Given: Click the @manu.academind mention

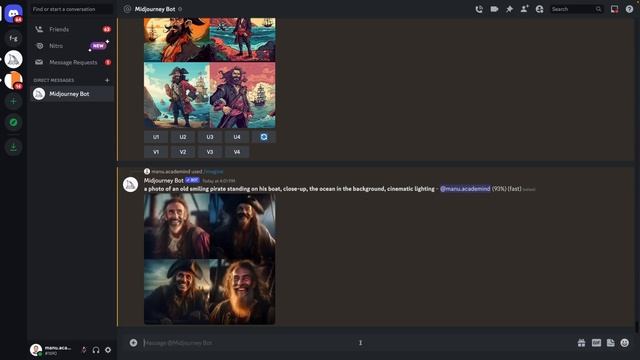Looking at the screenshot, I should (465, 189).
